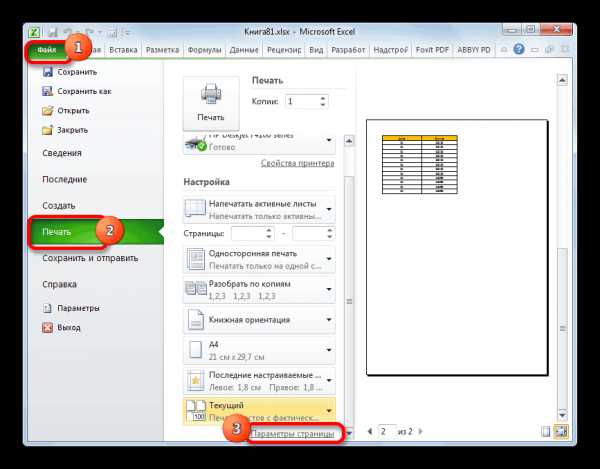This screenshot has height=469, width=600.
Task: Expand Напечатать активные листы dropdown
Action: click(259, 210)
